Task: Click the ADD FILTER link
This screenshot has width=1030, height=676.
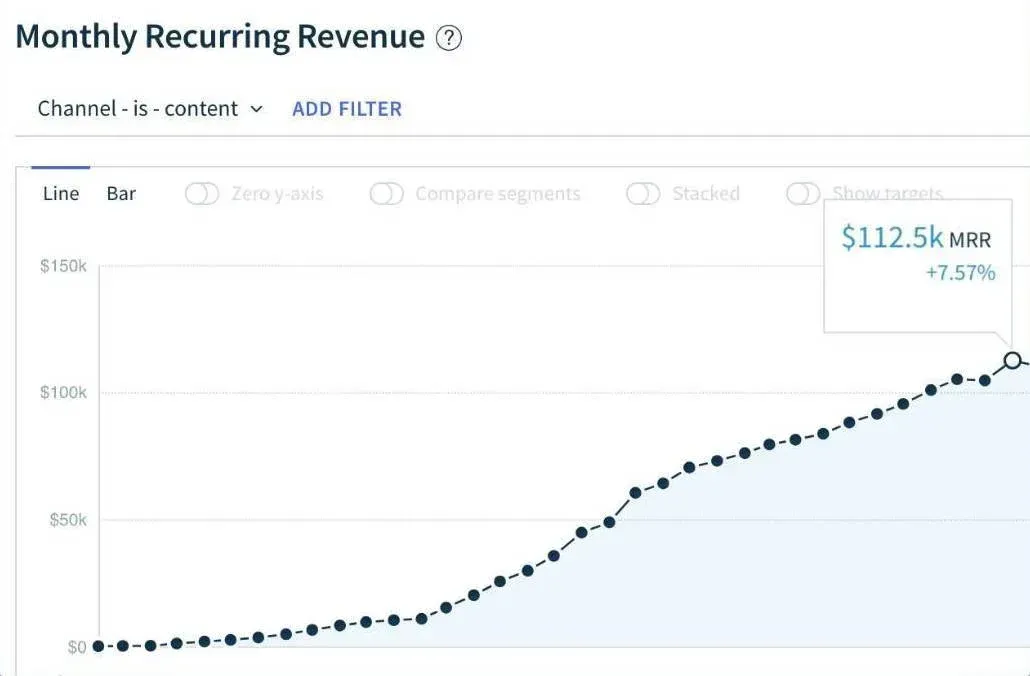Action: [x=347, y=109]
